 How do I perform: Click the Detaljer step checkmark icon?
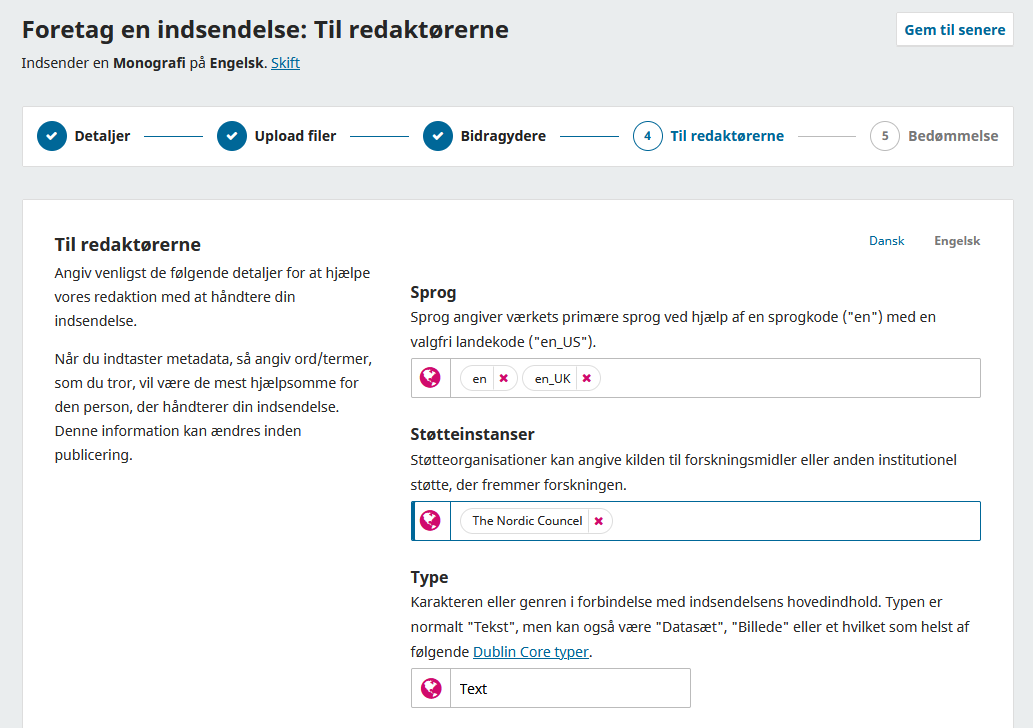[x=52, y=136]
